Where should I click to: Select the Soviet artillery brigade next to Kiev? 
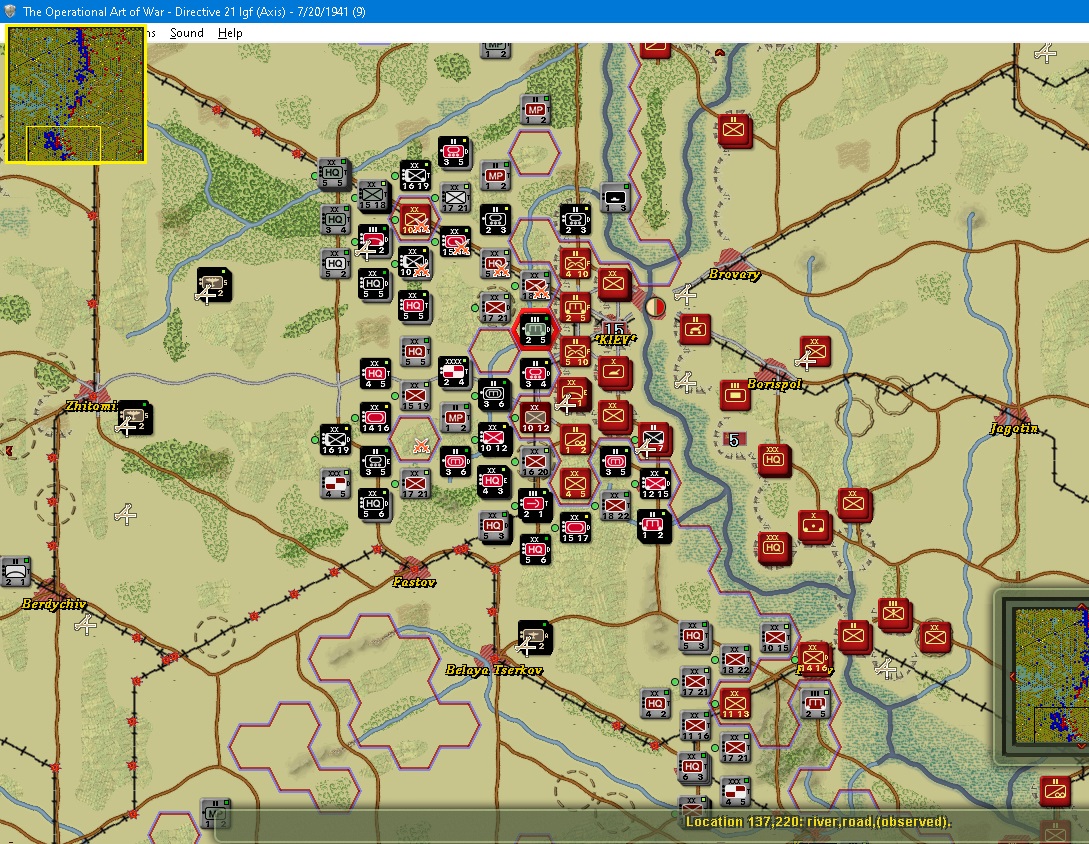coord(615,373)
